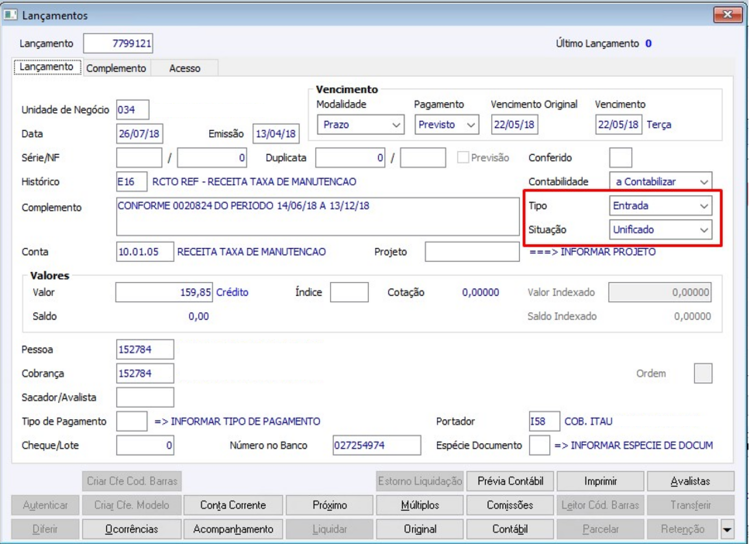
Task: Toggle the Previsão checkbox
Action: pyautogui.click(x=463, y=158)
